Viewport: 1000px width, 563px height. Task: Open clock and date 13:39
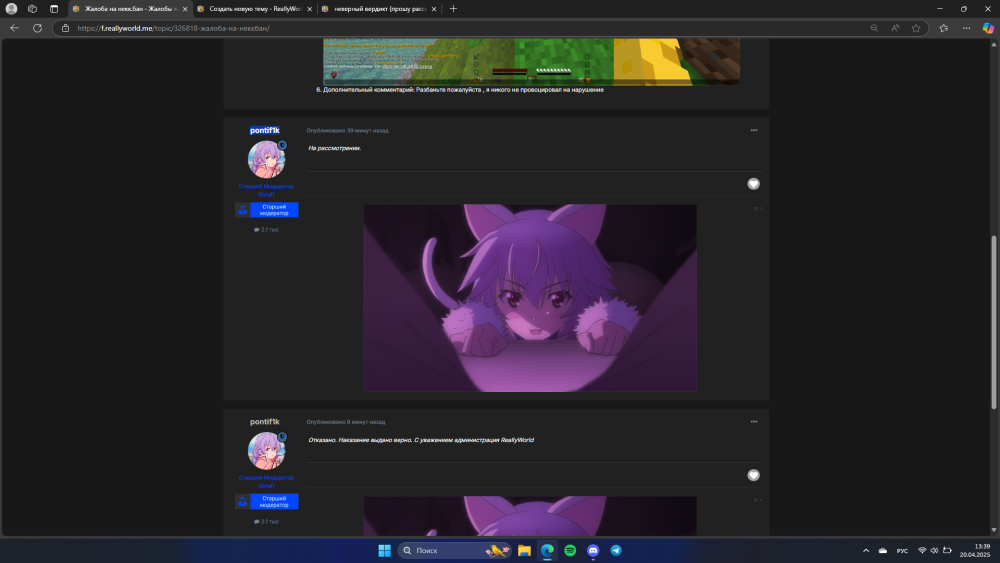click(974, 550)
